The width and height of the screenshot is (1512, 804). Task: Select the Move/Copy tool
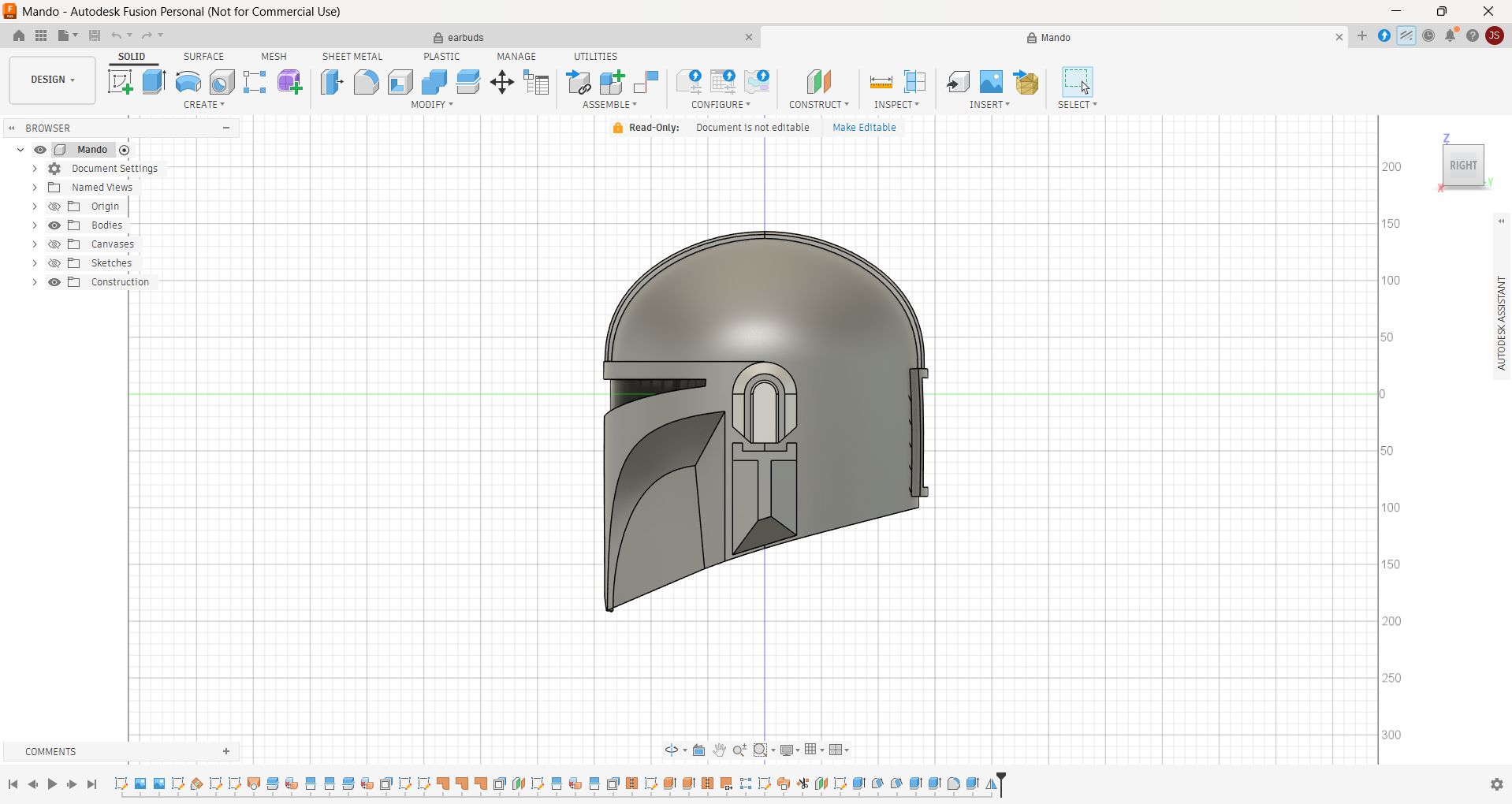pyautogui.click(x=502, y=82)
